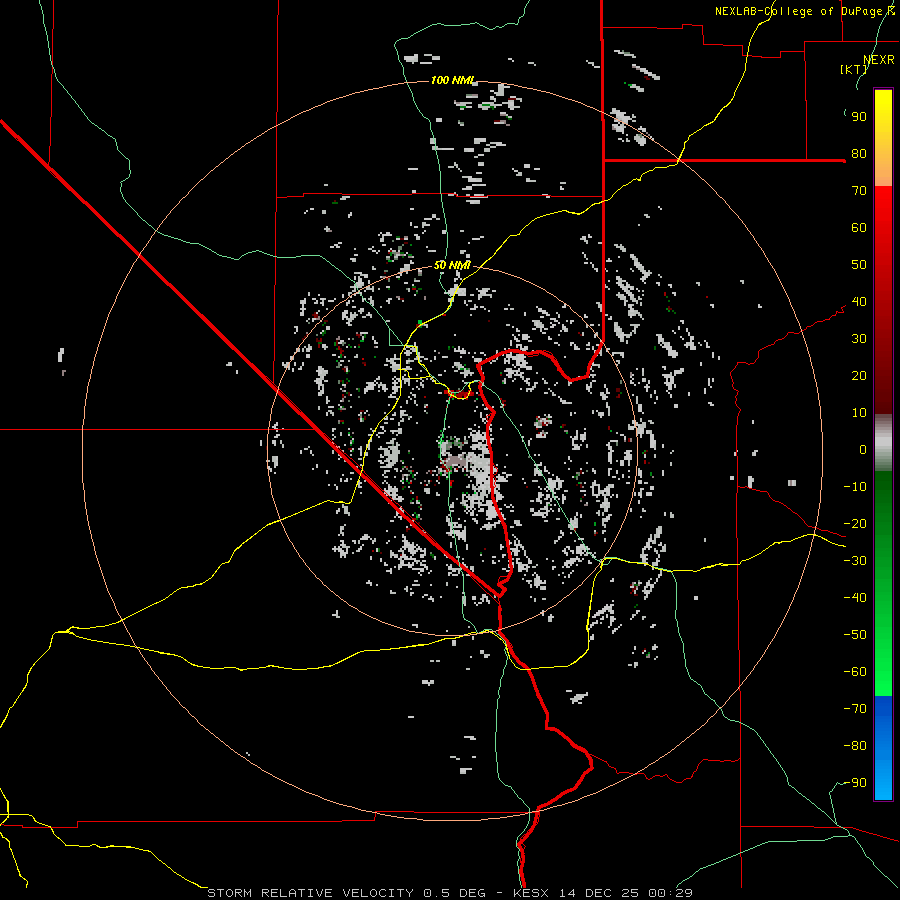Image resolution: width=900 pixels, height=900 pixels.
Task: Click the -60 value on velocity scale
Action: tap(855, 672)
